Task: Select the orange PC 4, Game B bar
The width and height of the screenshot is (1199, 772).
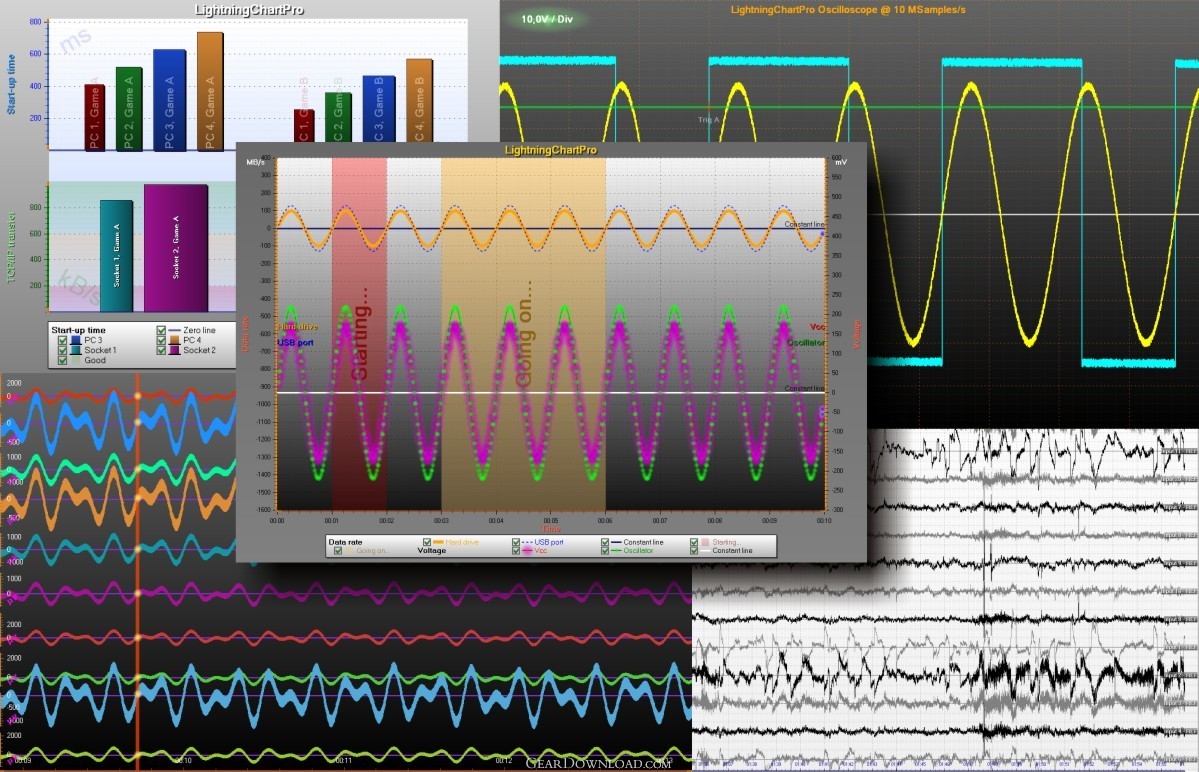Action: (419, 100)
